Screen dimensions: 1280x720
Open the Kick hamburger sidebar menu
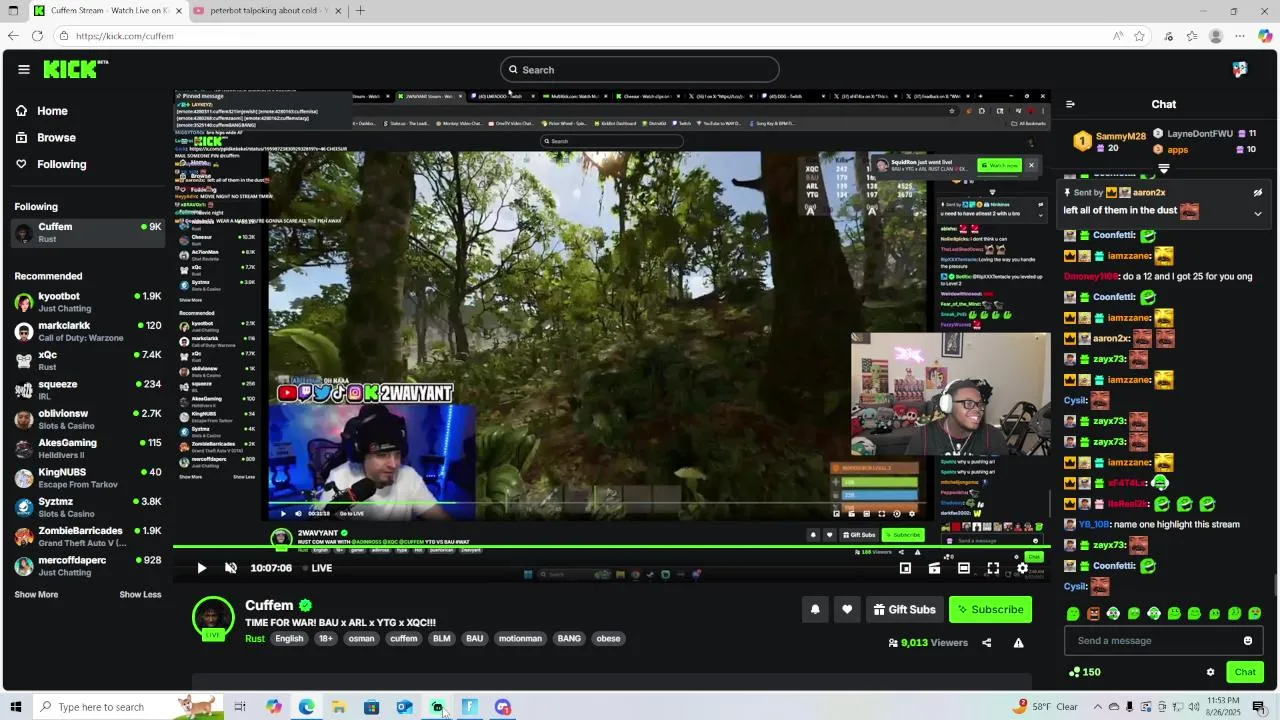coord(23,70)
